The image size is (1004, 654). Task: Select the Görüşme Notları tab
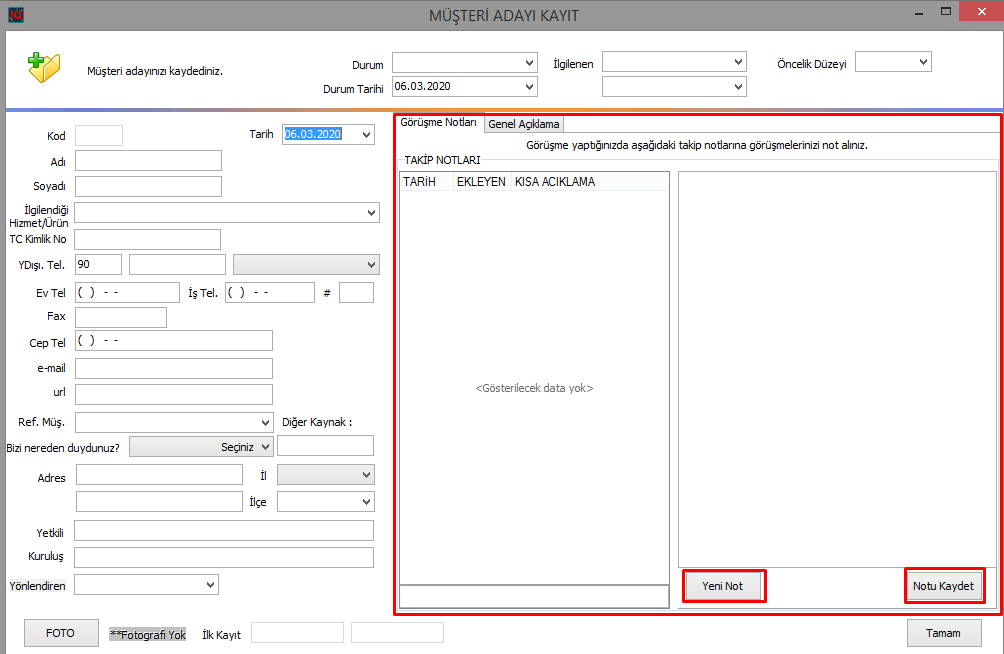pos(438,122)
